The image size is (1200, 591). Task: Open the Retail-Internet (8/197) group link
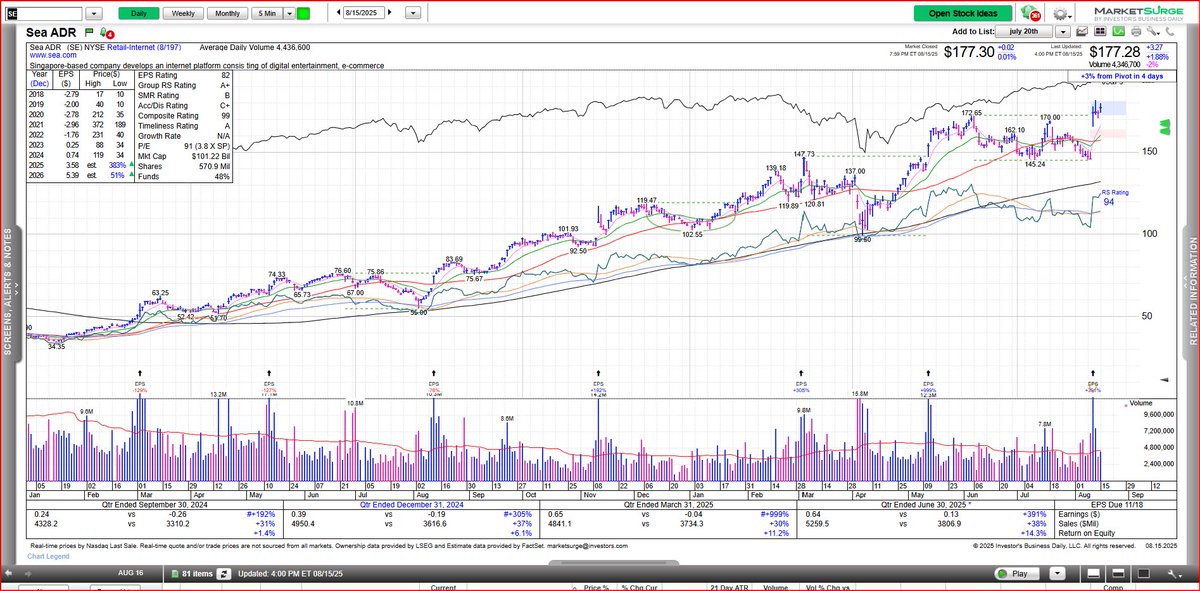(x=144, y=47)
